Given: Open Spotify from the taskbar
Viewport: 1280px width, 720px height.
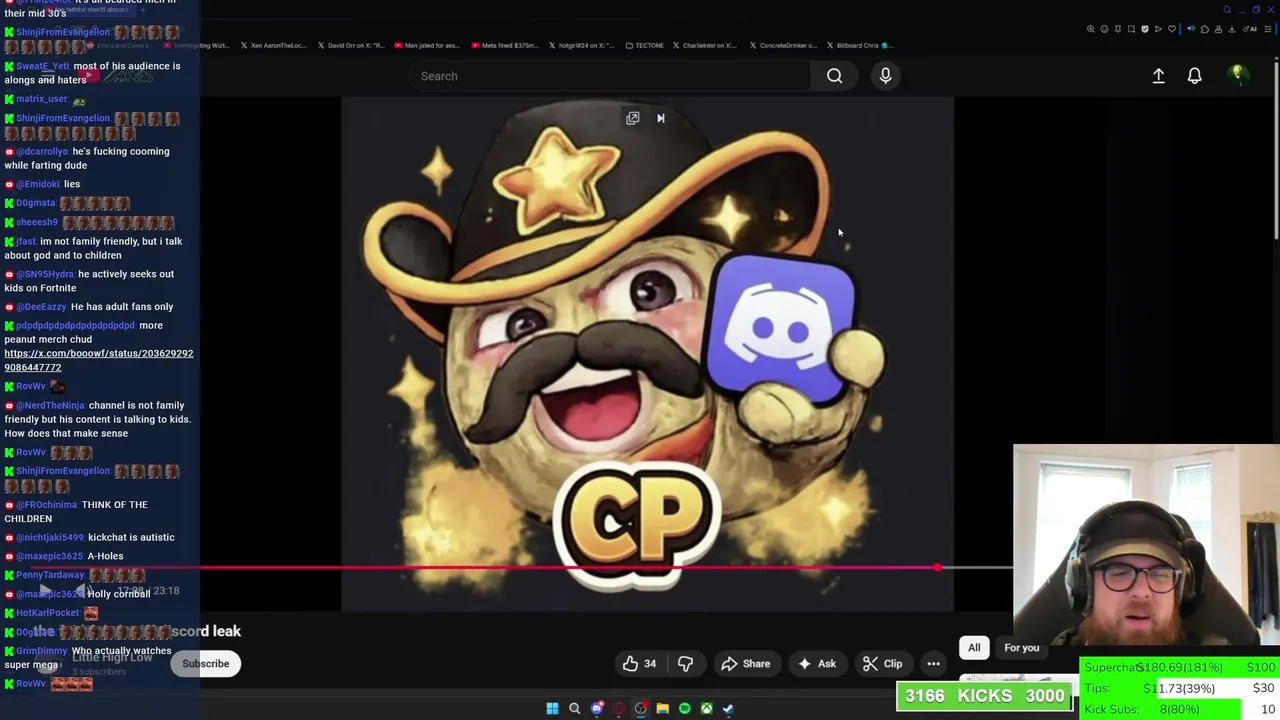Looking at the screenshot, I should point(684,709).
